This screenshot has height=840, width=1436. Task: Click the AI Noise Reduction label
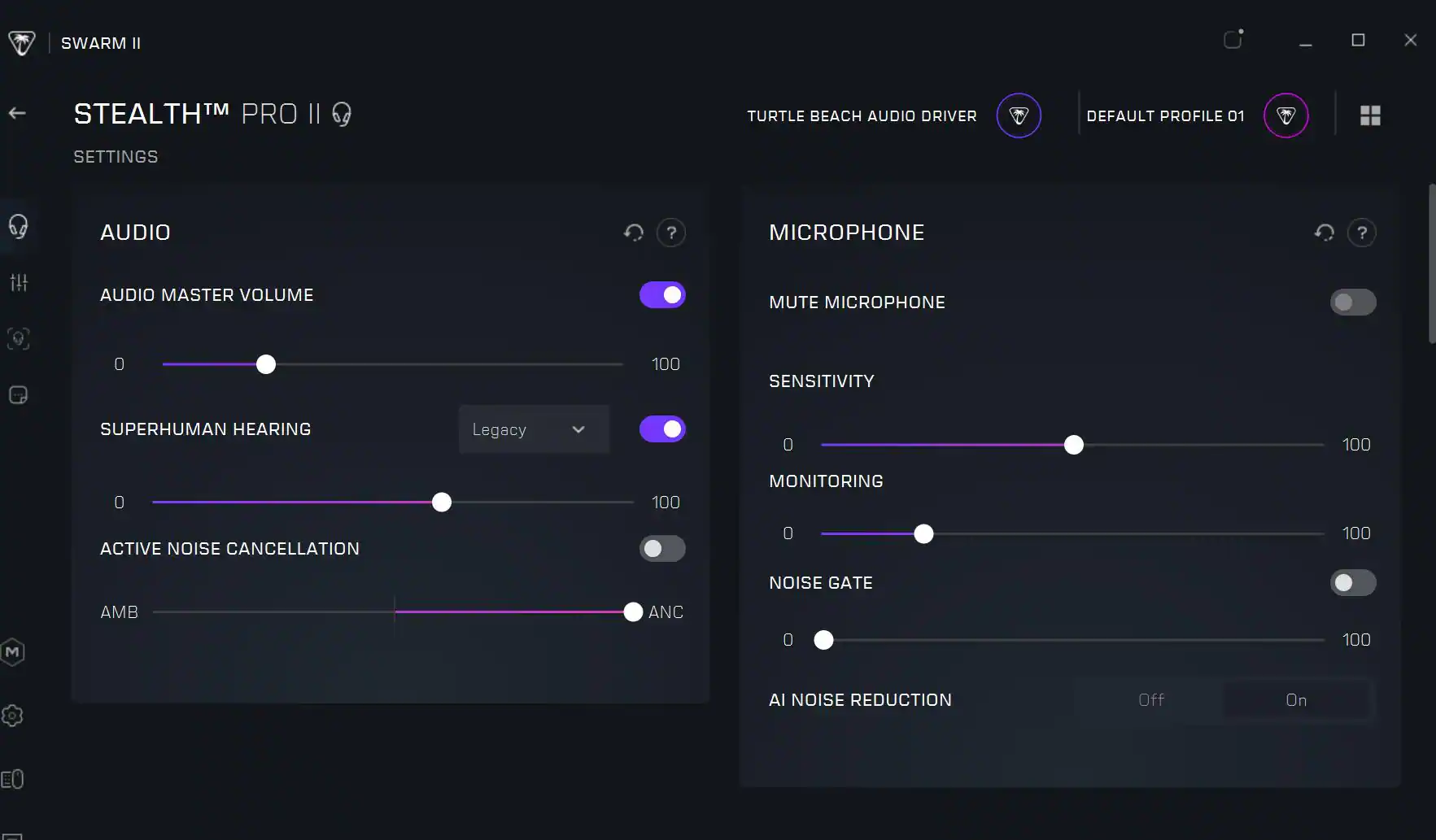860,700
